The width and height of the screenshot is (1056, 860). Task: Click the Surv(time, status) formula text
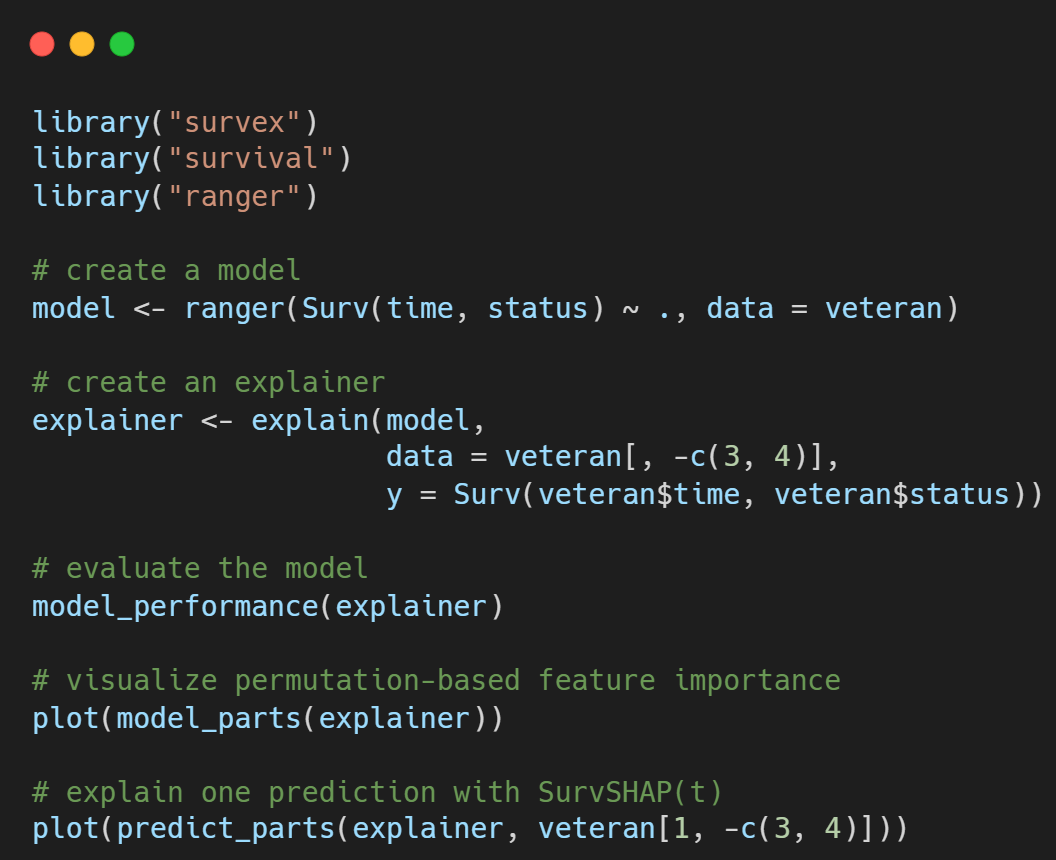click(453, 308)
